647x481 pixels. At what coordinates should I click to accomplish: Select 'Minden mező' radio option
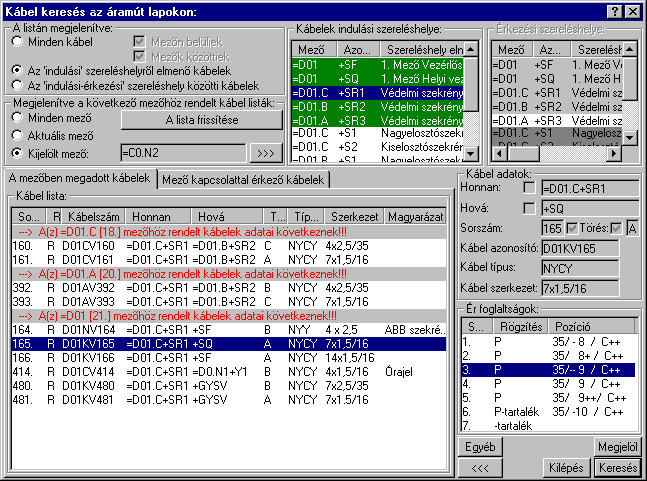(x=17, y=118)
